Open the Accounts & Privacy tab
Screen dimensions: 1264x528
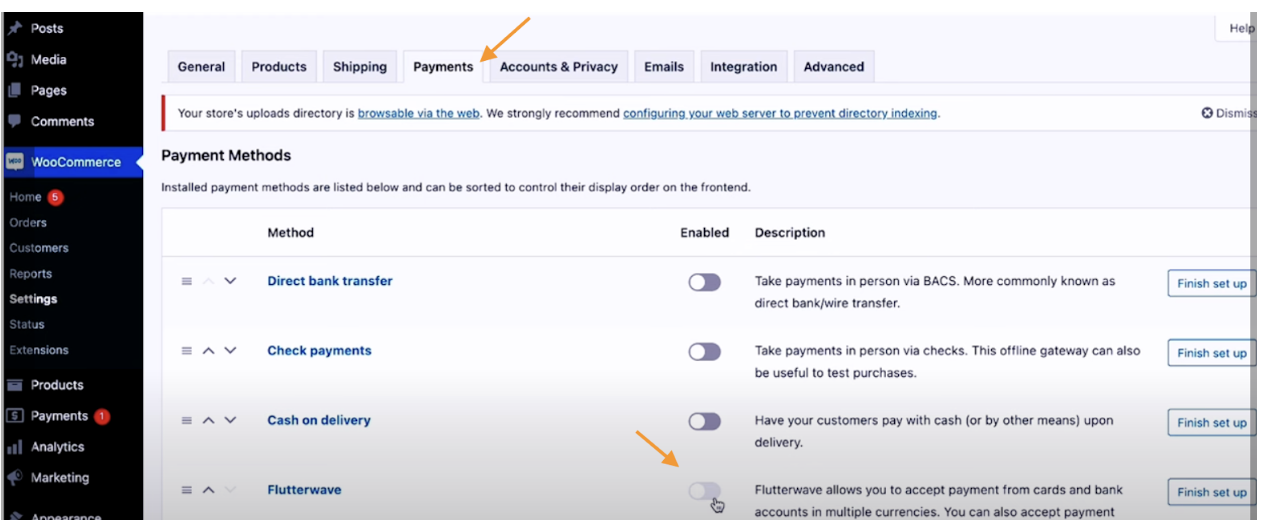coord(558,67)
